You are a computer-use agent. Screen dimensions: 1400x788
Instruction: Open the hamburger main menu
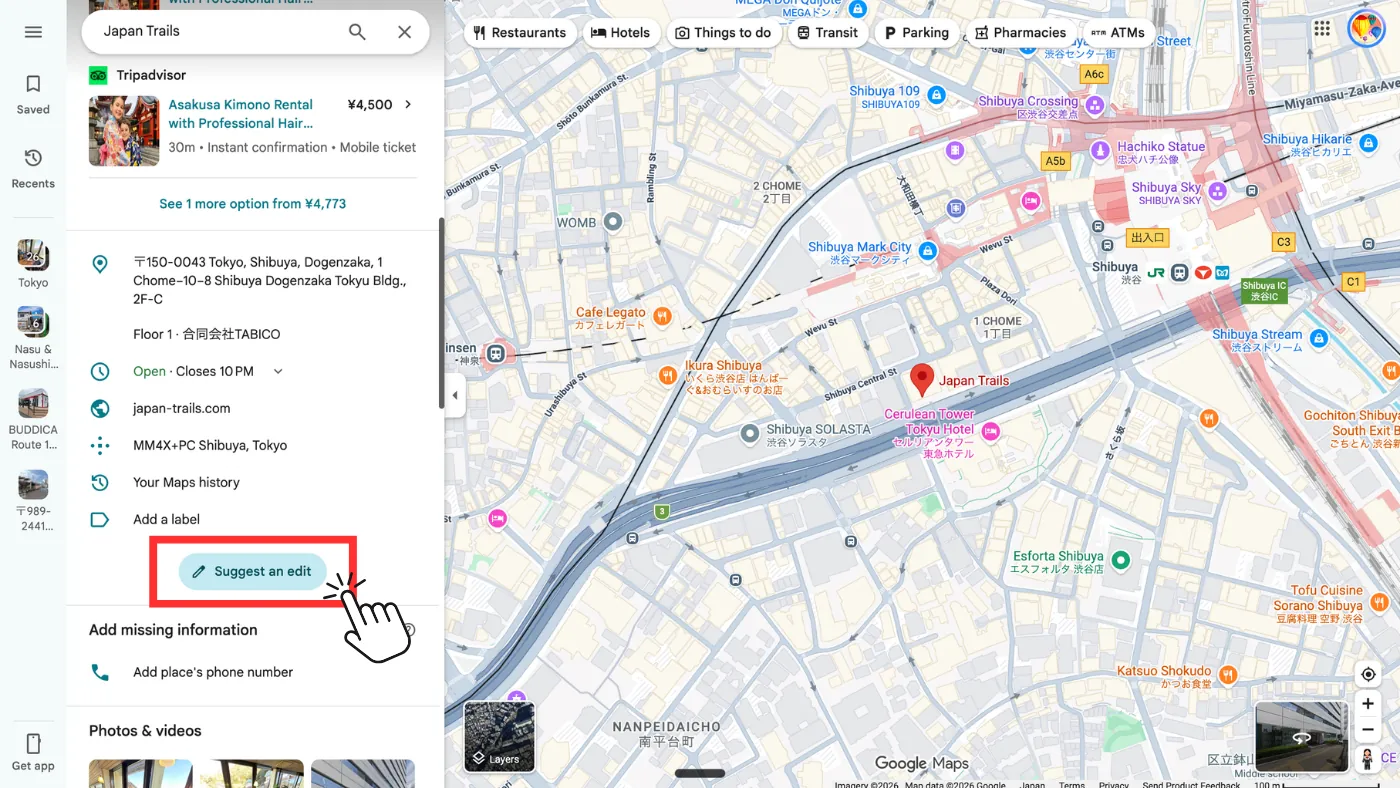pos(33,32)
